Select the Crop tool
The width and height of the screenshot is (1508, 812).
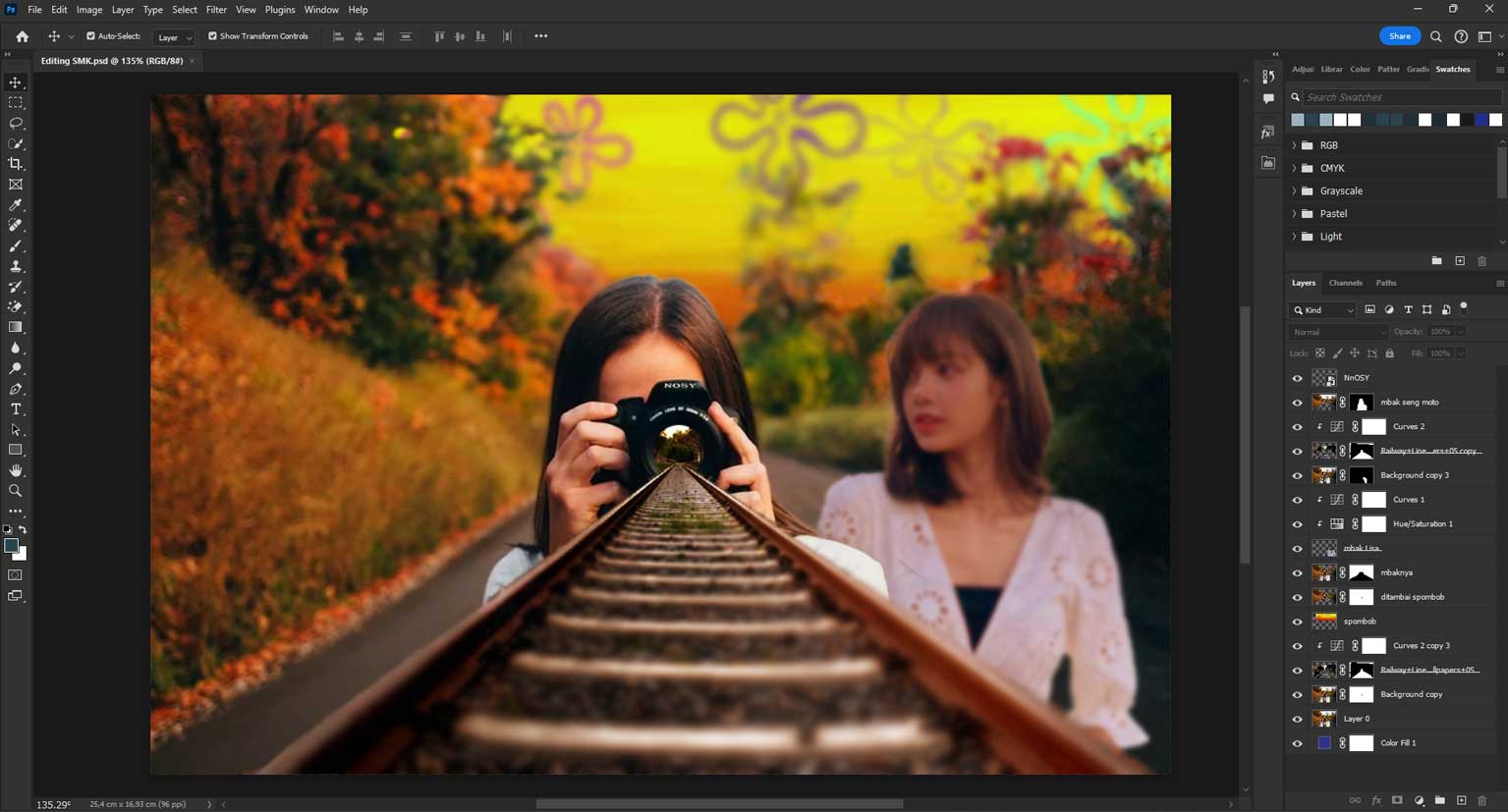(x=16, y=164)
